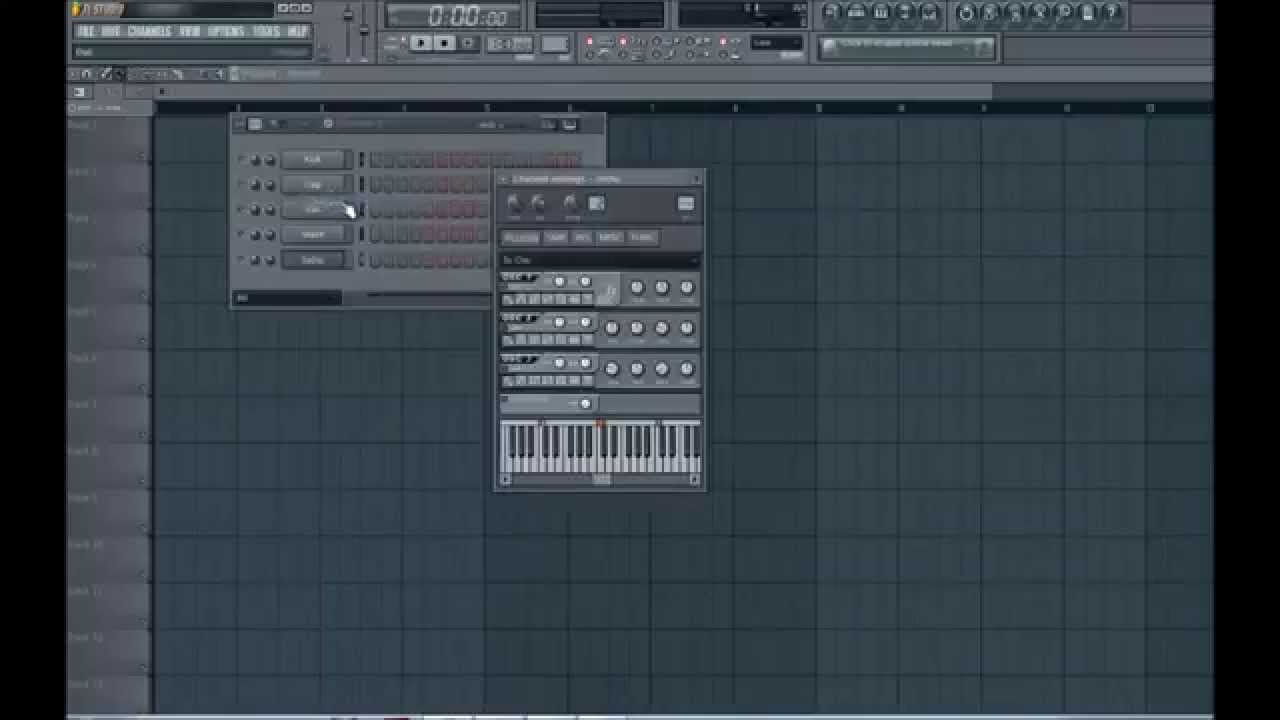Open the plugin title dropdown below tabs
The height and width of the screenshot is (720, 1280).
pyautogui.click(x=599, y=260)
